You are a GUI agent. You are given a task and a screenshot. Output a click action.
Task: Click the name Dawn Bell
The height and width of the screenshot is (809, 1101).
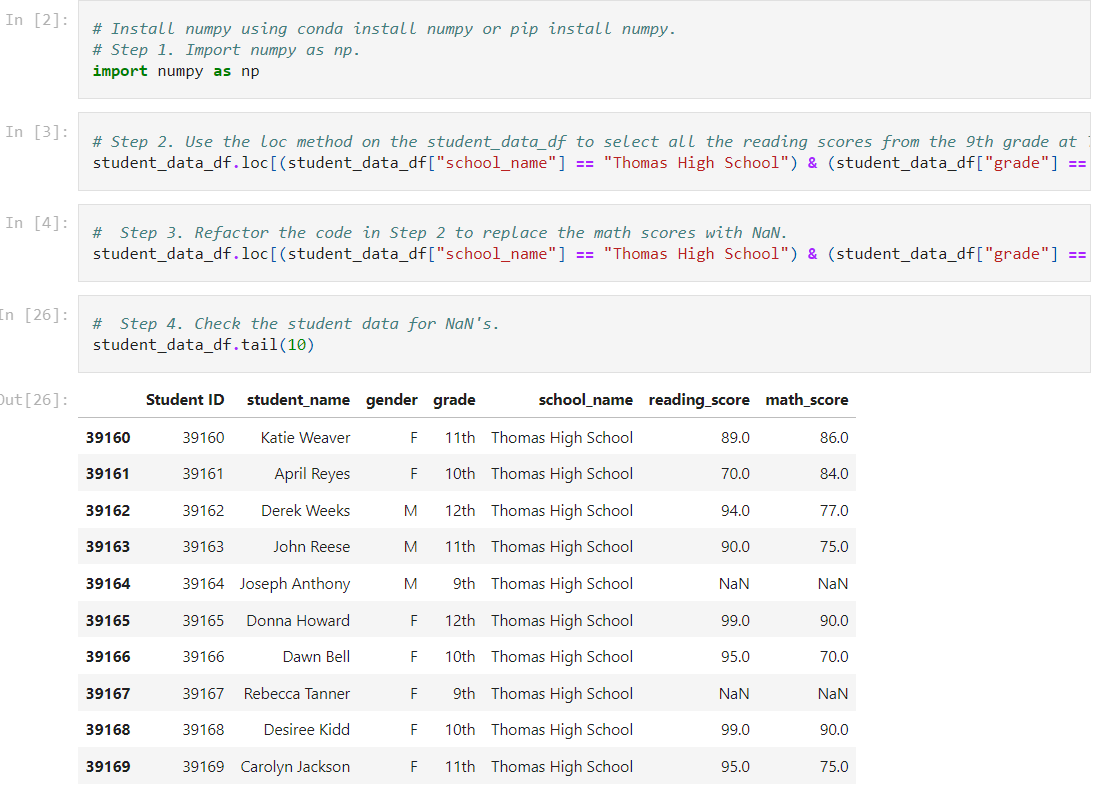click(317, 657)
